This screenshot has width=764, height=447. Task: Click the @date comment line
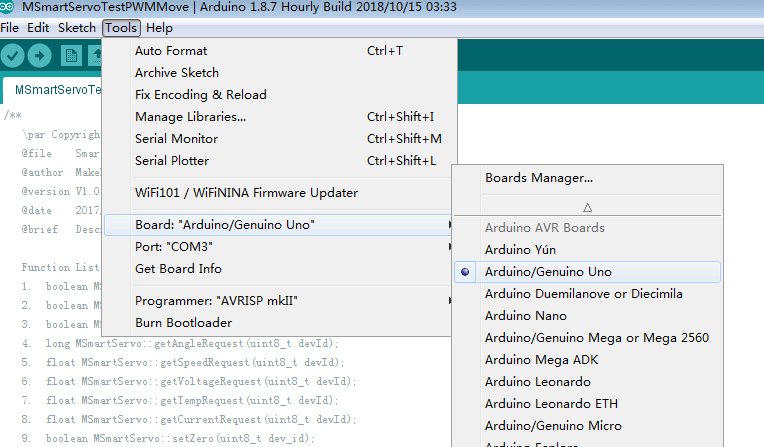[60, 211]
